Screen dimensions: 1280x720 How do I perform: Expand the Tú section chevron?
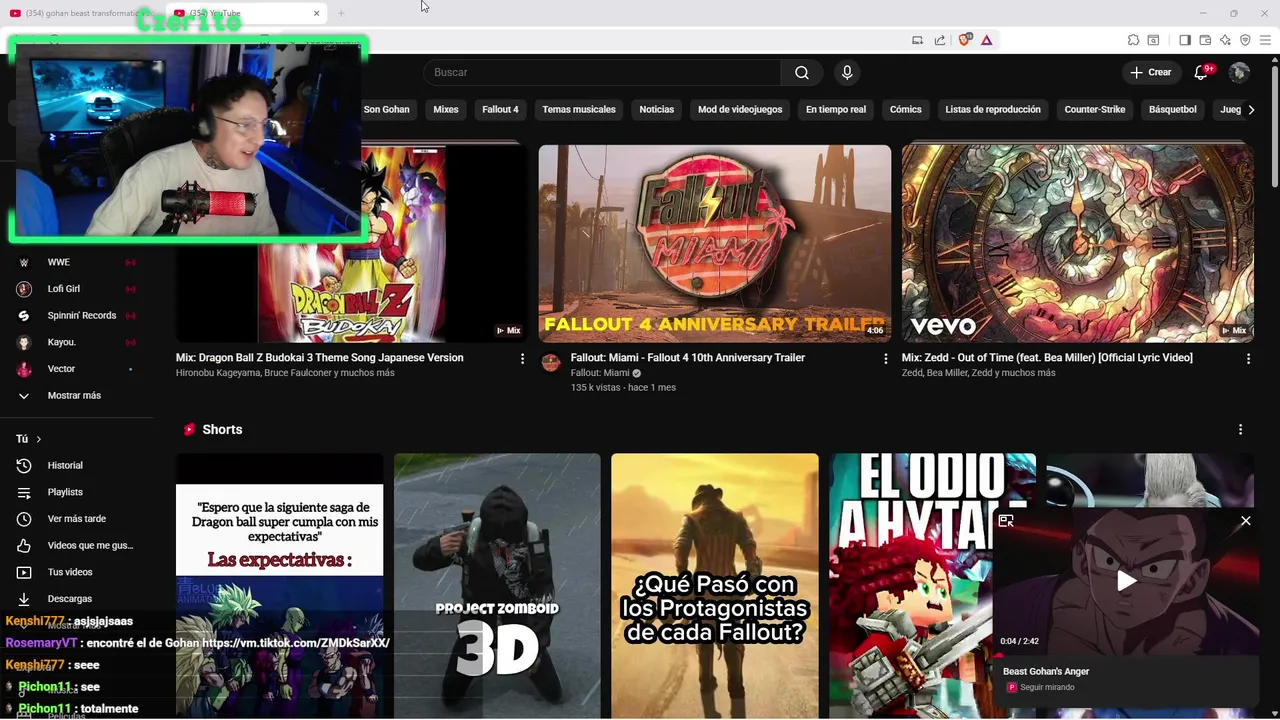click(39, 439)
